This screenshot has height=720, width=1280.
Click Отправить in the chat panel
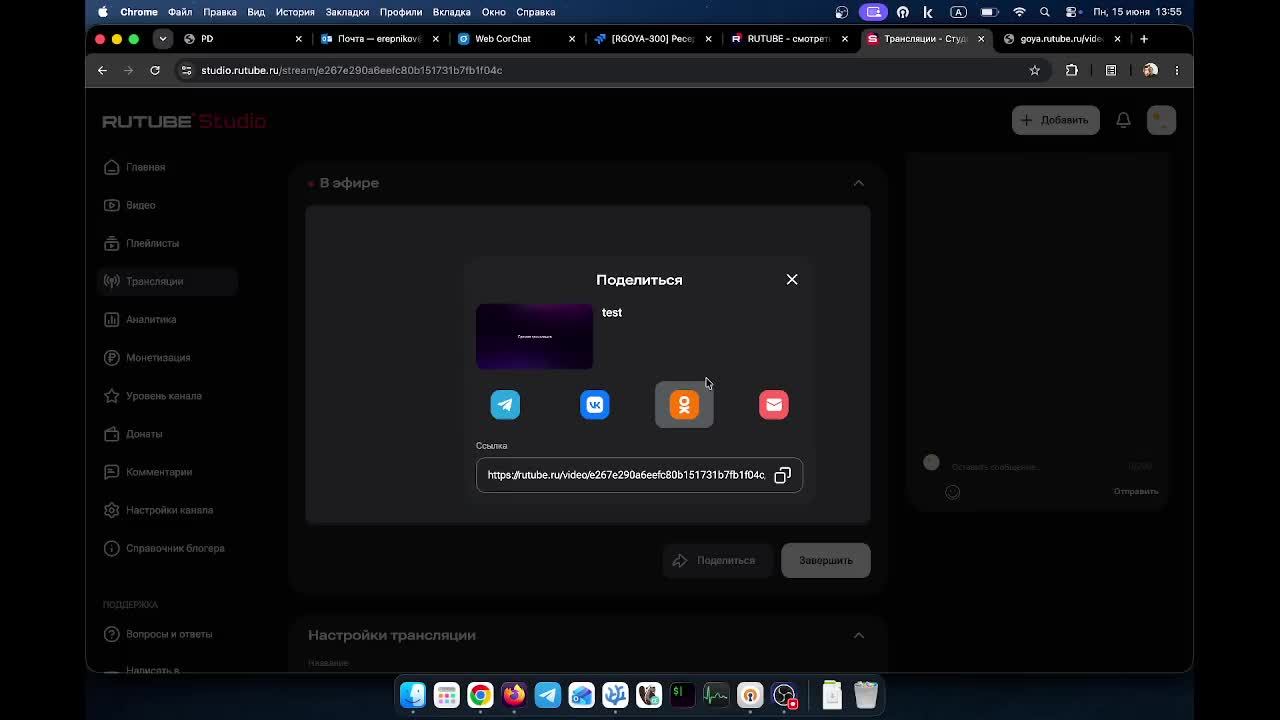(1136, 491)
